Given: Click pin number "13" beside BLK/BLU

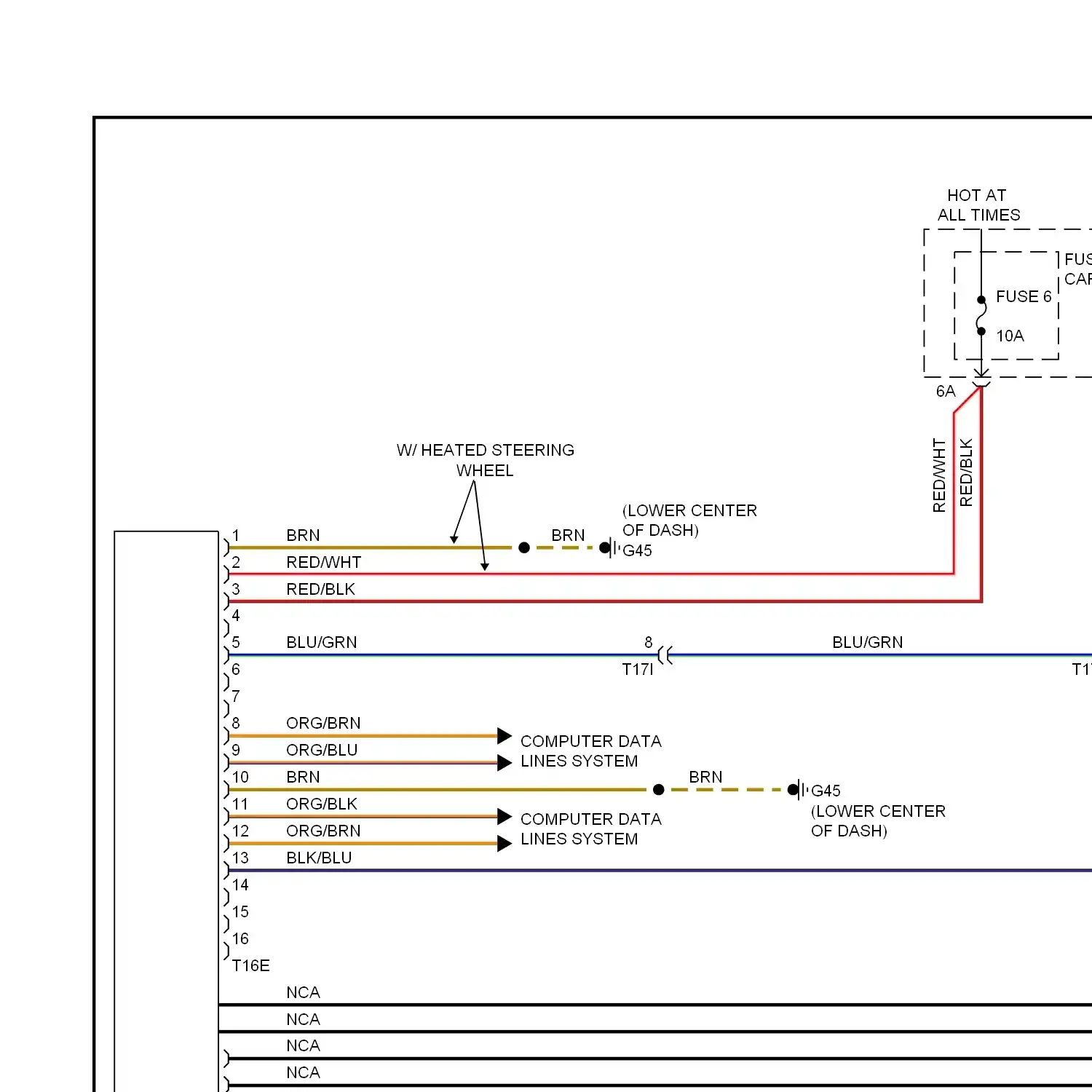Looking at the screenshot, I should click(x=240, y=858).
